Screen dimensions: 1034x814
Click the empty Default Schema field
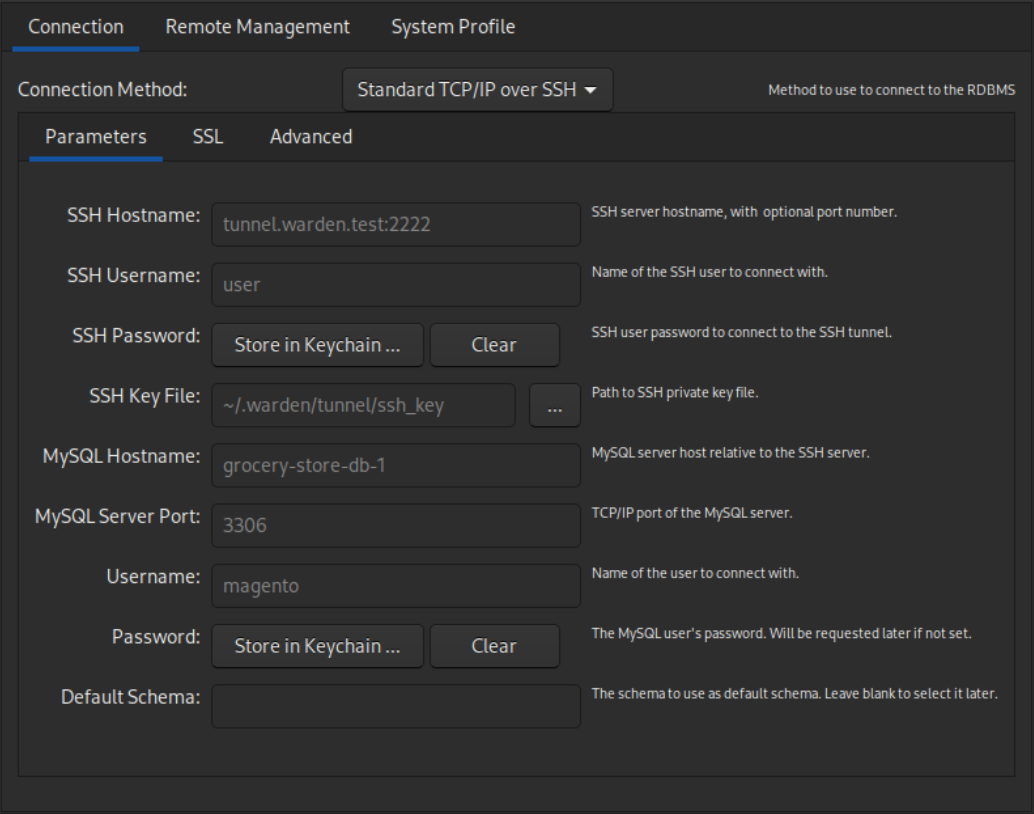(395, 706)
